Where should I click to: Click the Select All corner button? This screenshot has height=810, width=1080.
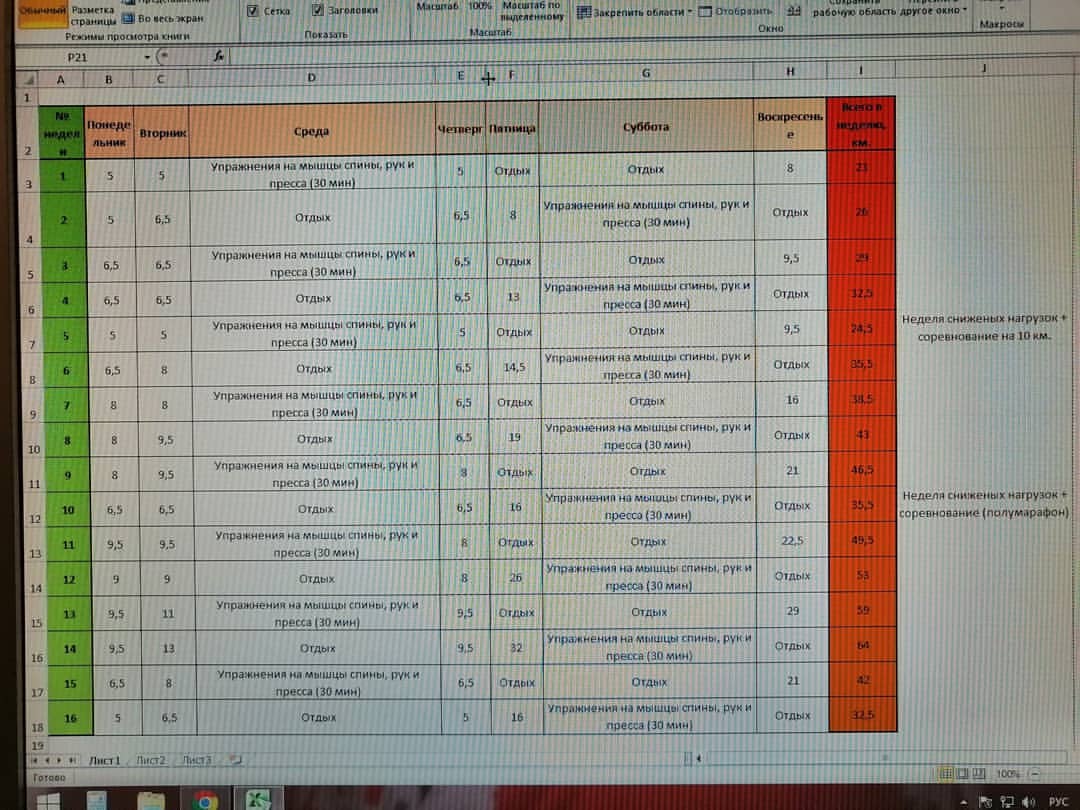(x=28, y=79)
